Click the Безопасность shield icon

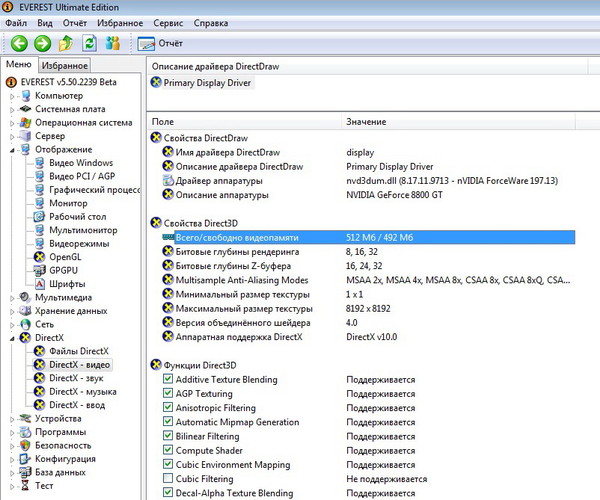click(x=25, y=445)
